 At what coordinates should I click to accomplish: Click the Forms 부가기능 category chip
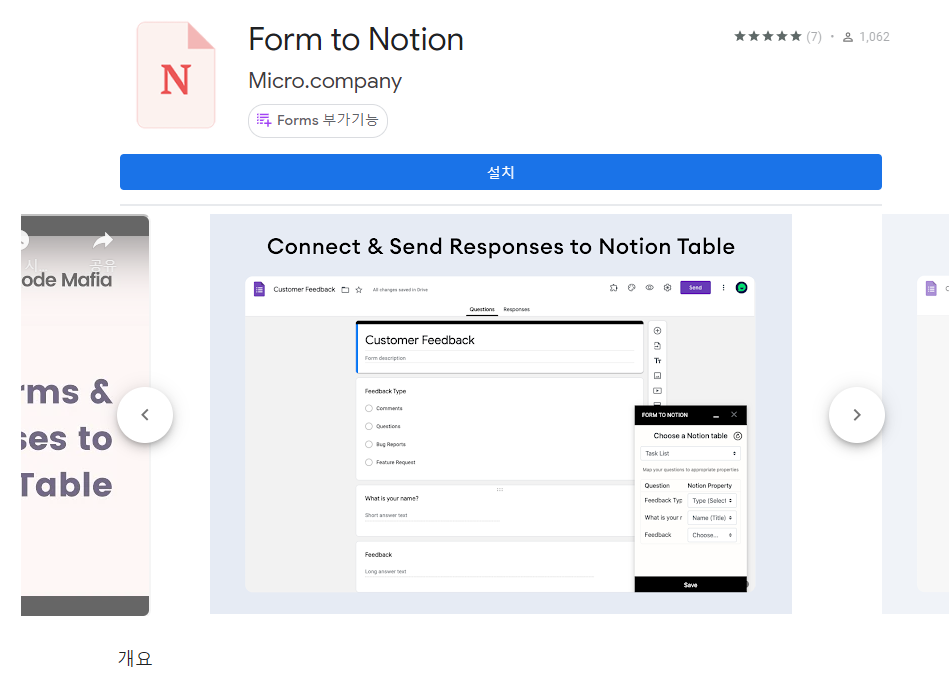(x=318, y=120)
